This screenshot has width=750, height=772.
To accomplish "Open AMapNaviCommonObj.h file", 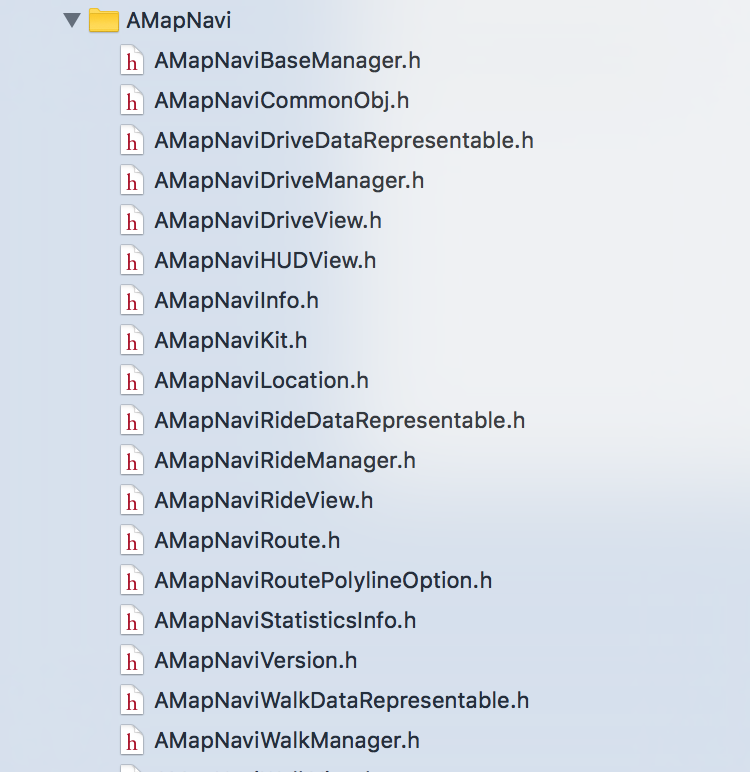I will (282, 100).
